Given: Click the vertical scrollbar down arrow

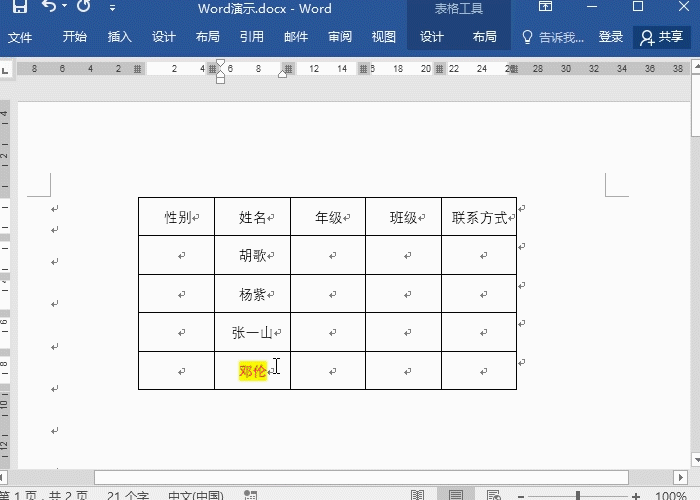Looking at the screenshot, I should (x=696, y=459).
